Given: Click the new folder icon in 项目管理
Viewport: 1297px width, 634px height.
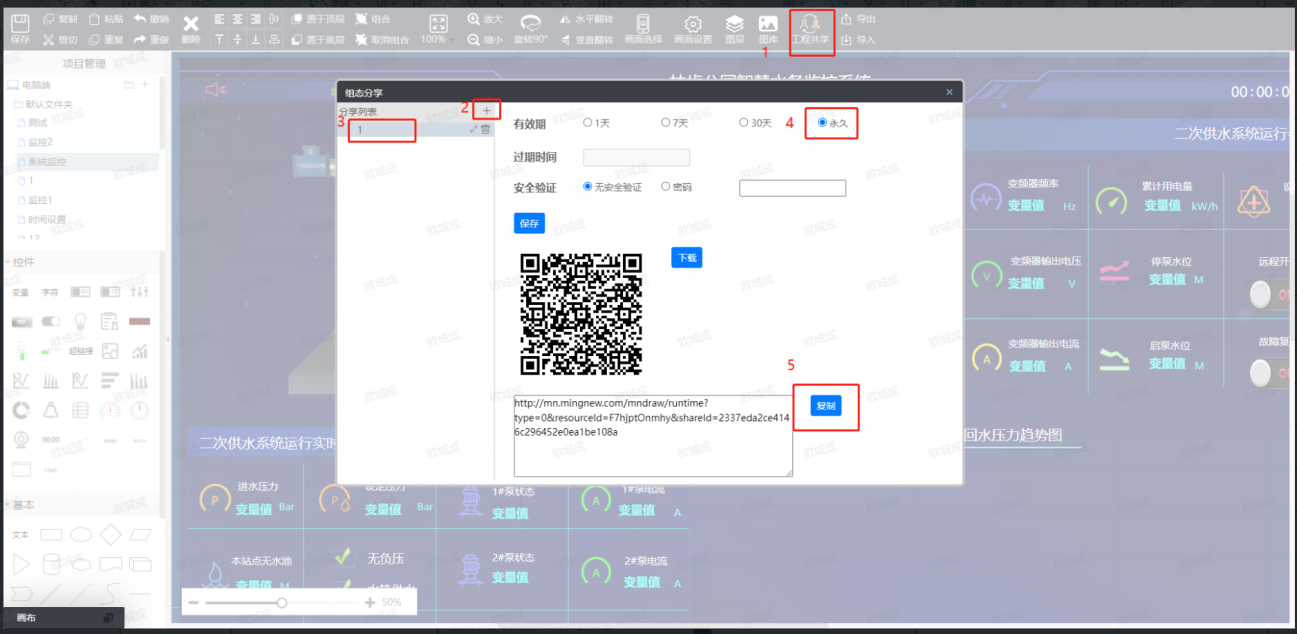Looking at the screenshot, I should (x=128, y=85).
